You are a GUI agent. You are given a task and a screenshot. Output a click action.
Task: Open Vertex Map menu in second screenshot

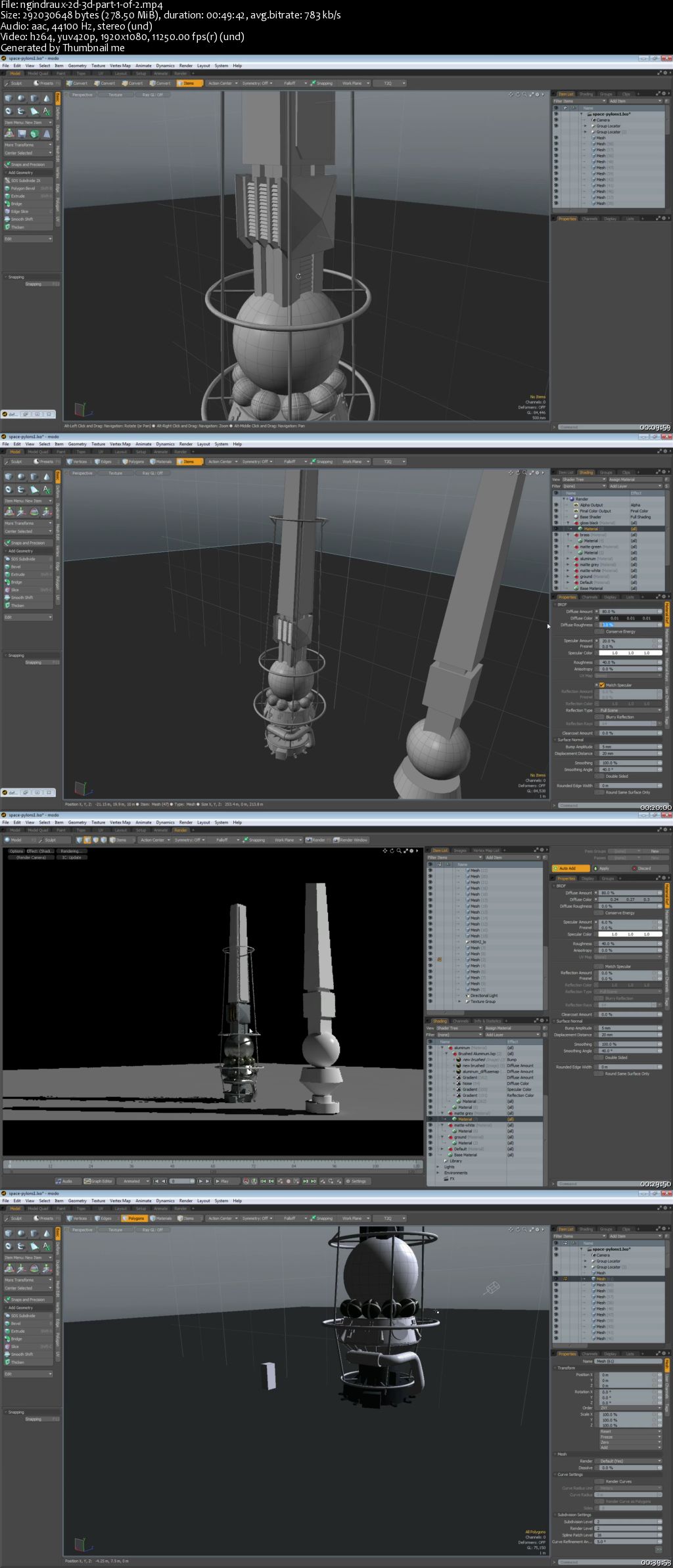[x=120, y=444]
